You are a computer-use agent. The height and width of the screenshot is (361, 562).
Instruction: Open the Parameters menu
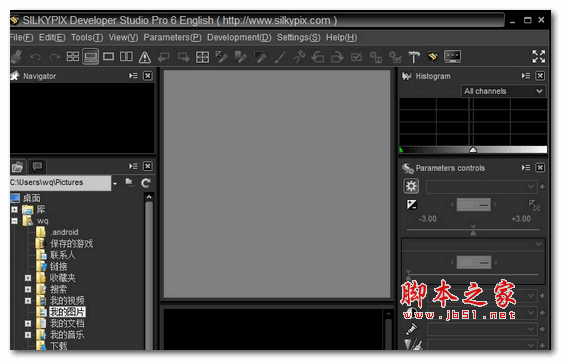click(172, 38)
